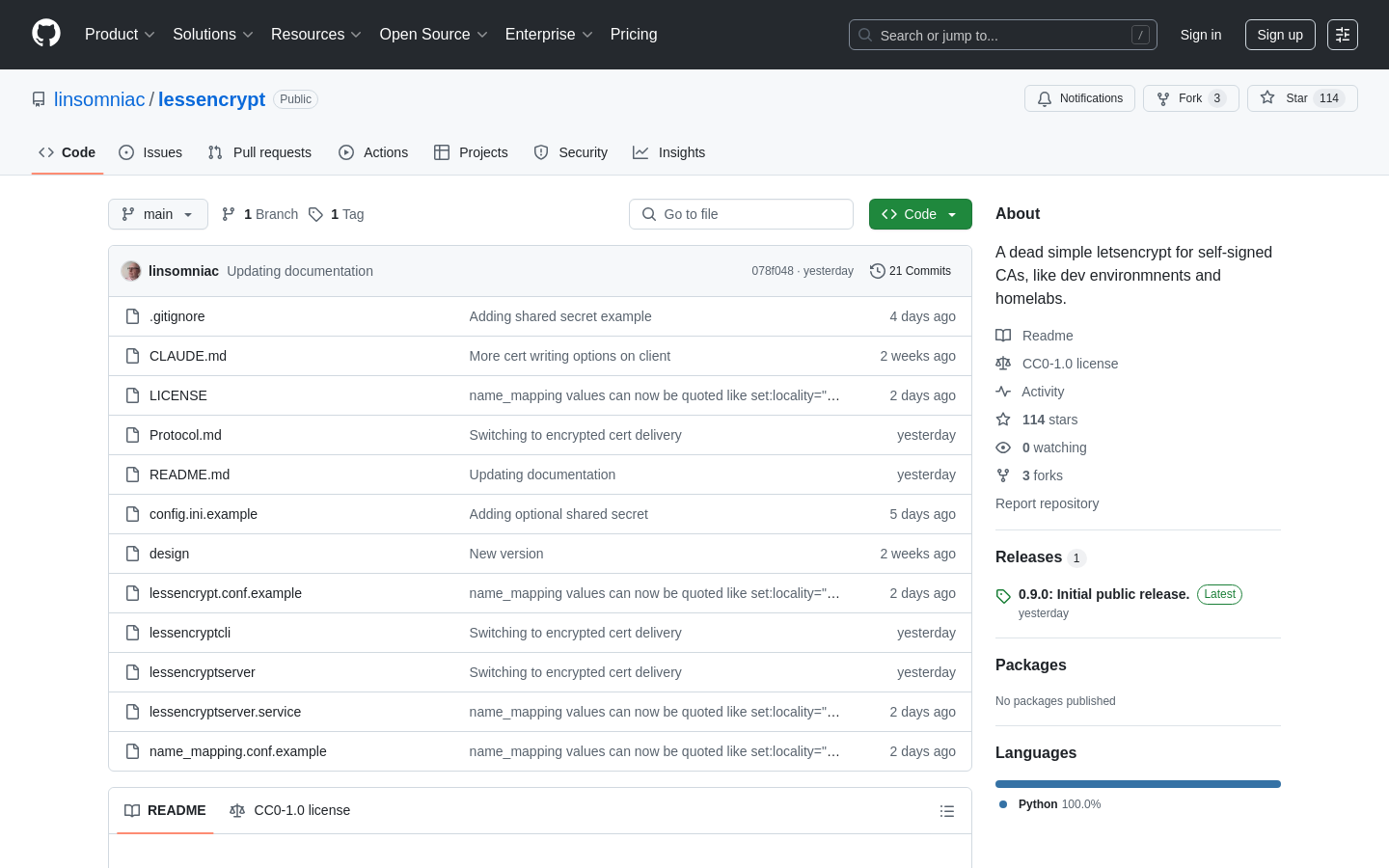This screenshot has width=1389, height=868.
Task: Click linsomniac's avatar in commit row
Action: [131, 271]
